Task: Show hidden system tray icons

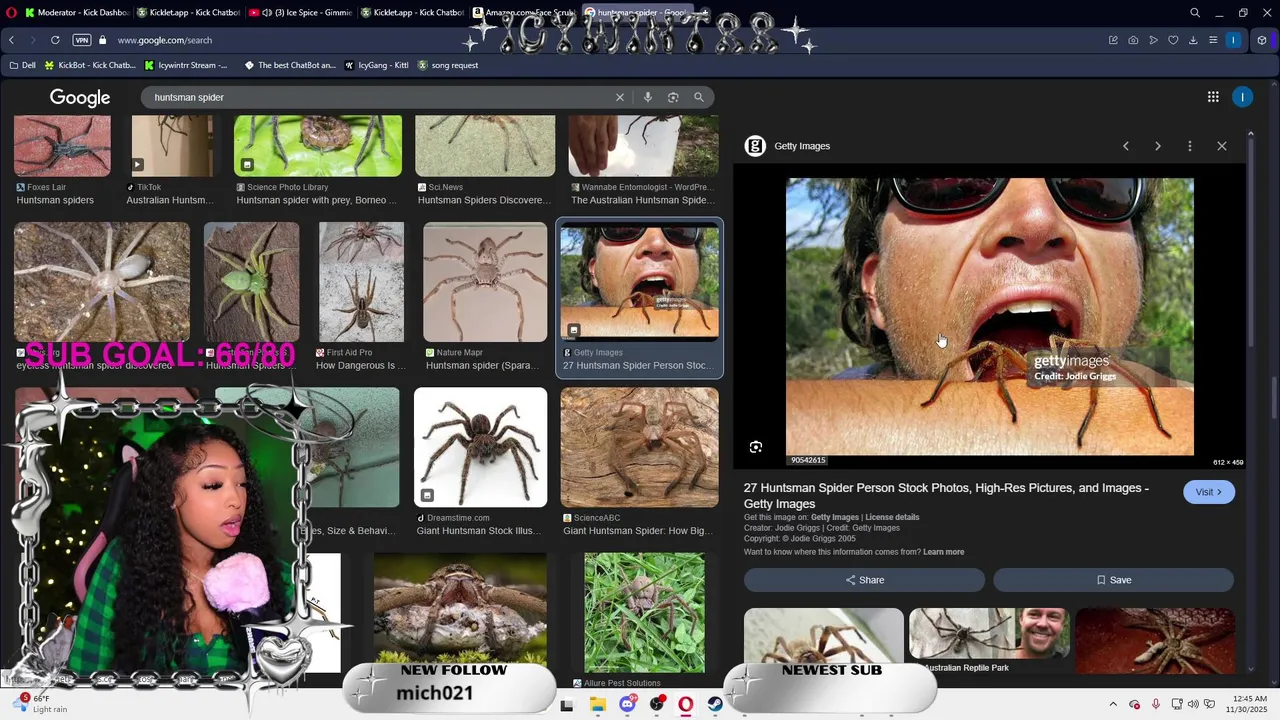Action: 1113,704
